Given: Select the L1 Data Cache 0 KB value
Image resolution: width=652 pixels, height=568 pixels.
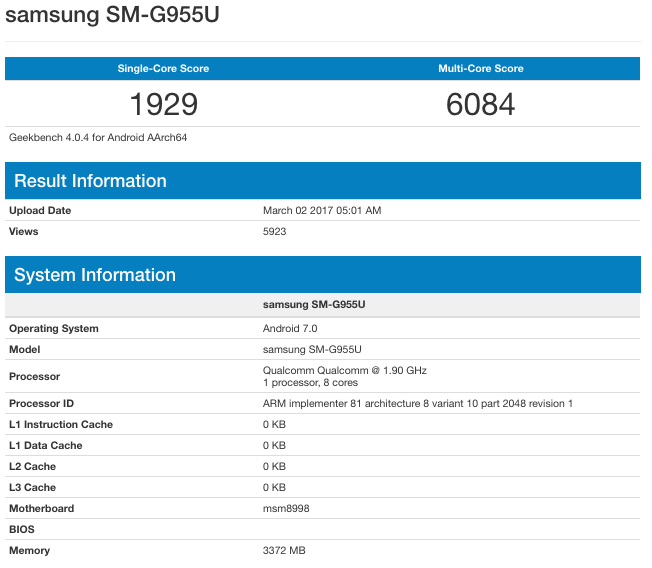Looking at the screenshot, I should [274, 445].
